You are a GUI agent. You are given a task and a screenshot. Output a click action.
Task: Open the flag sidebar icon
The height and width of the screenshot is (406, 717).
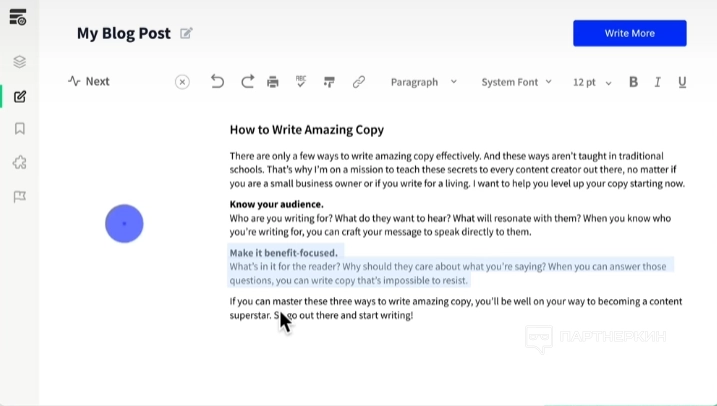(x=20, y=197)
